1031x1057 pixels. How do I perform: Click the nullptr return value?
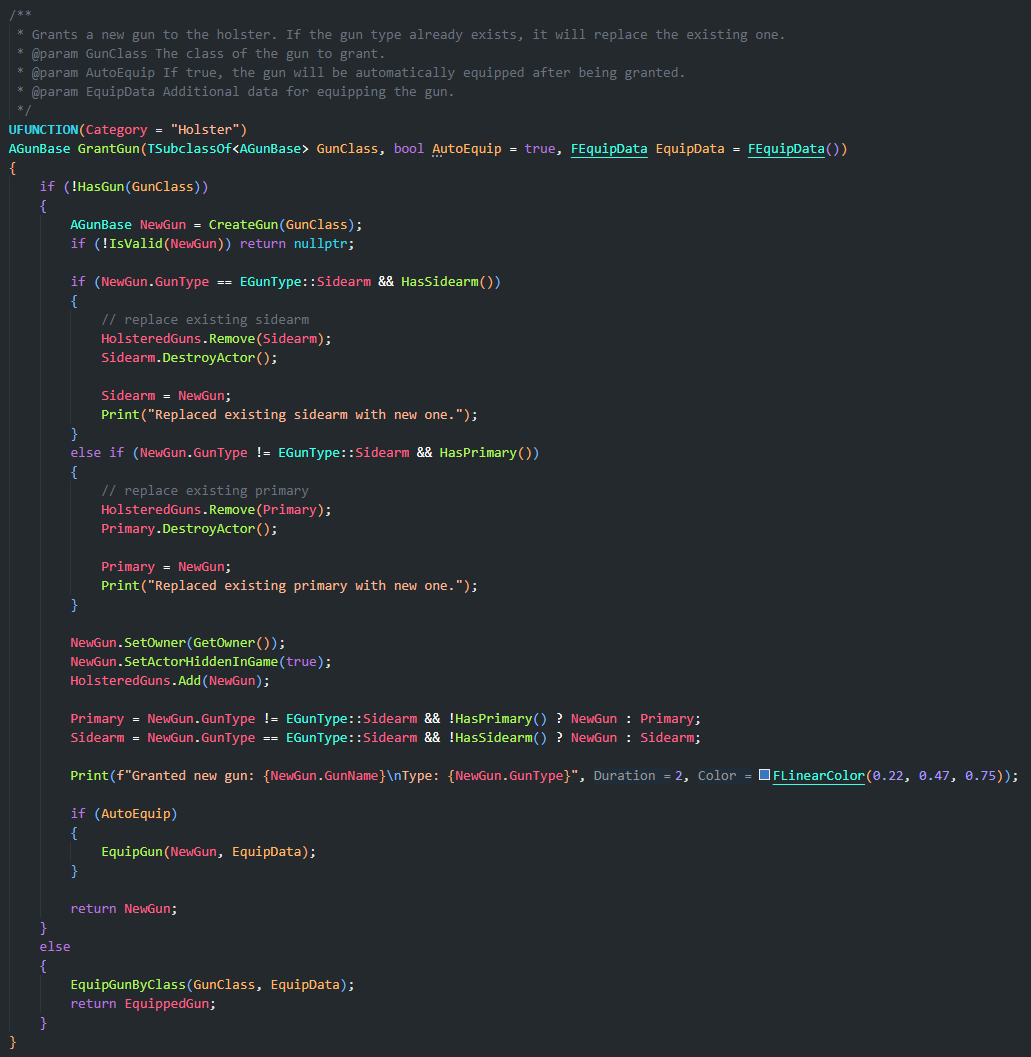(324, 243)
